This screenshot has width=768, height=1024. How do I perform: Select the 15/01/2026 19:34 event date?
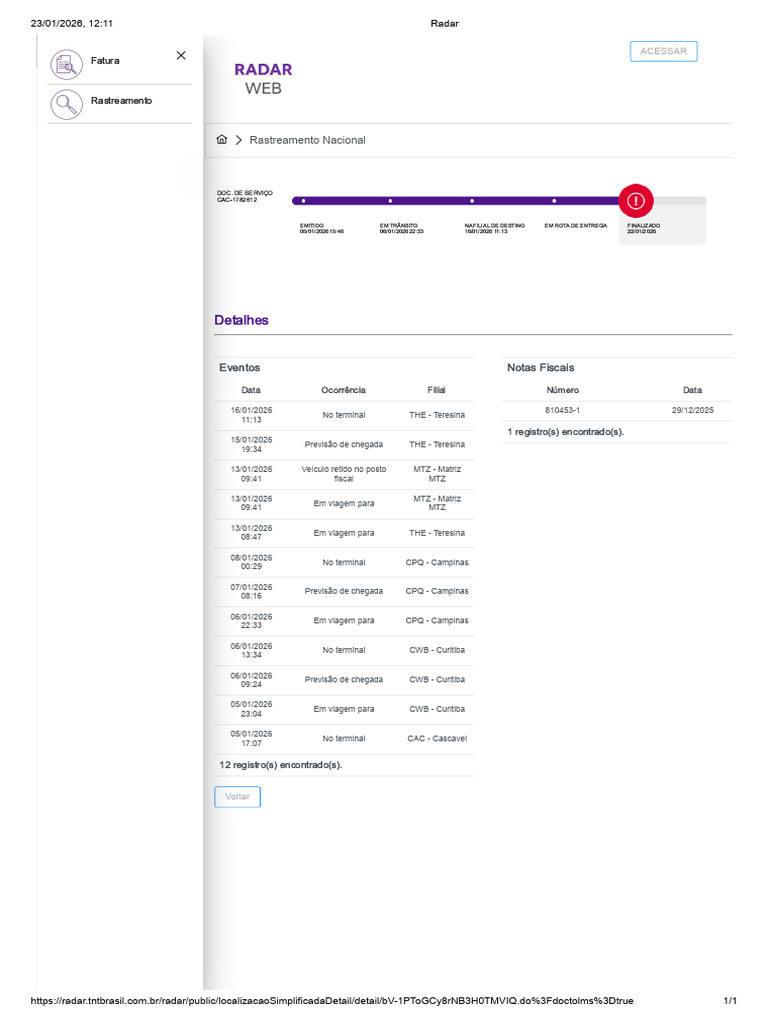[x=251, y=444]
